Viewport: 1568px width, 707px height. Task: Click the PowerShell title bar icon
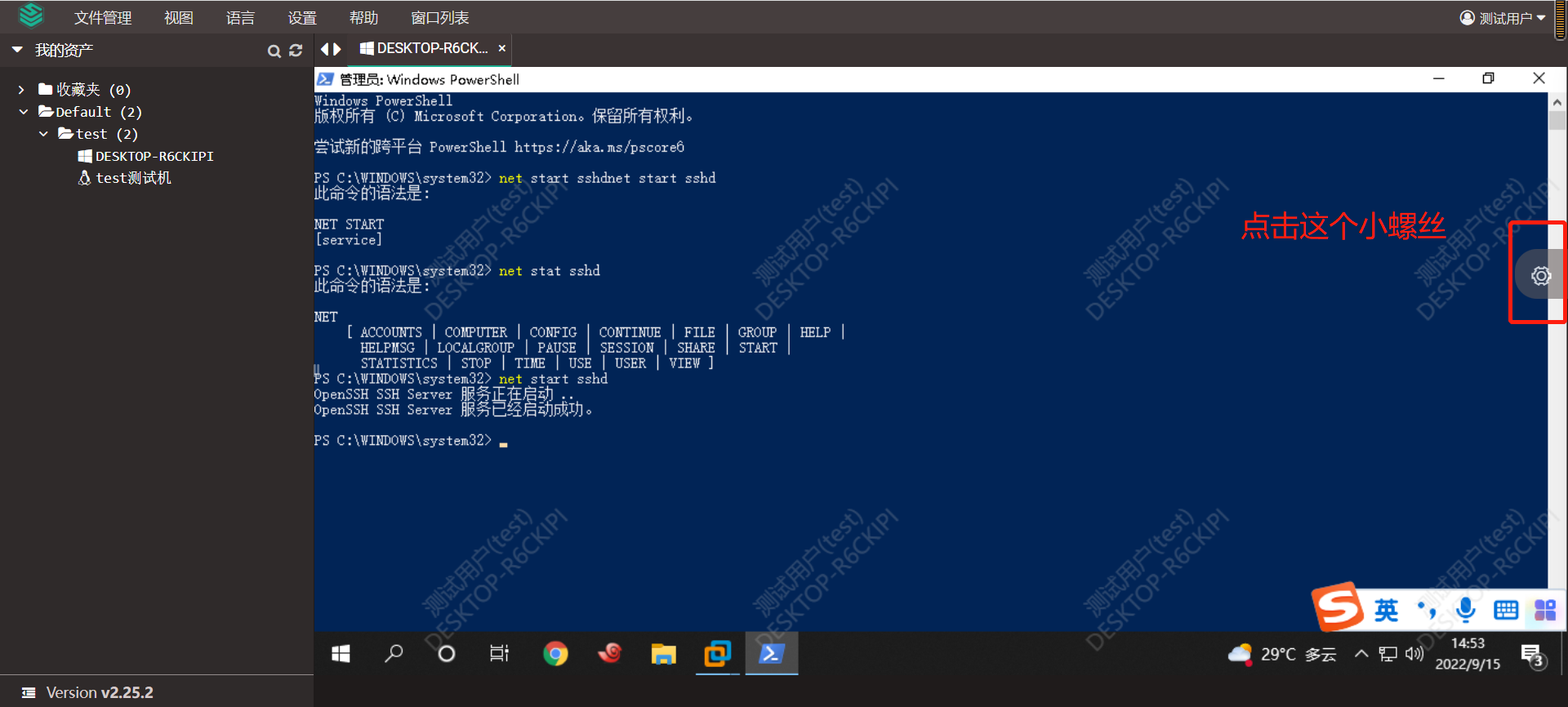point(325,79)
